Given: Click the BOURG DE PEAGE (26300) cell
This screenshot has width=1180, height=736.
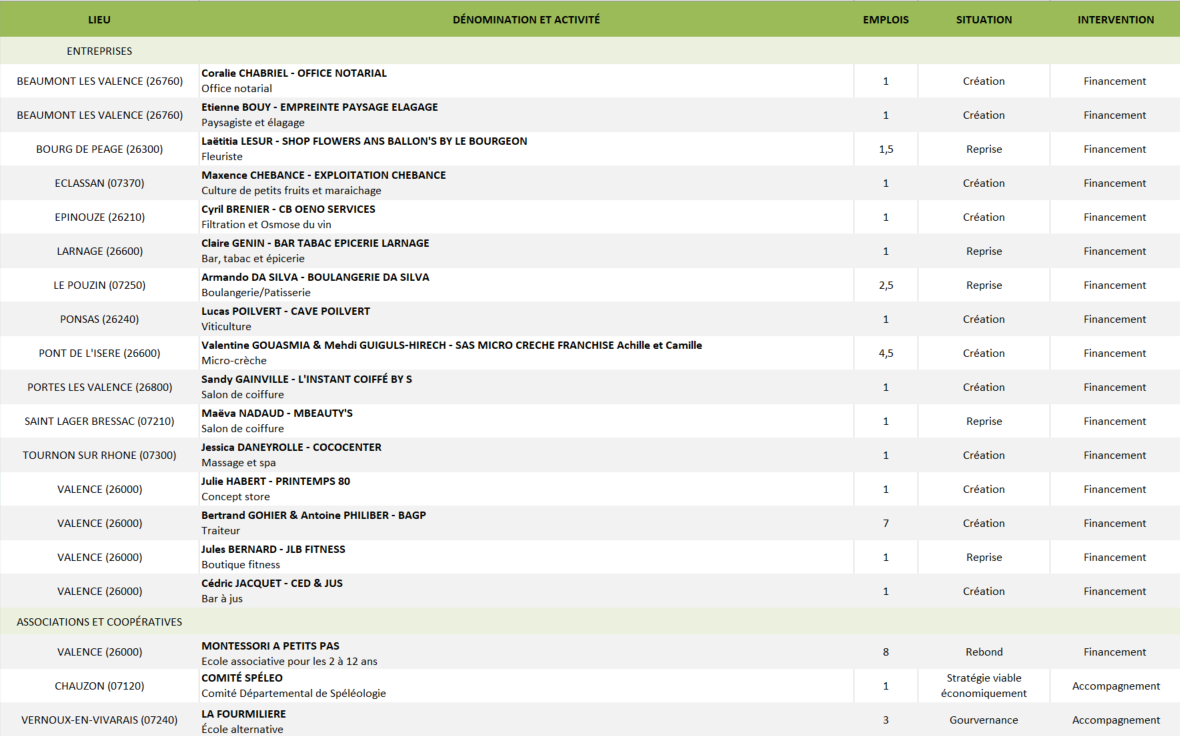Looking at the screenshot, I should (x=99, y=149).
